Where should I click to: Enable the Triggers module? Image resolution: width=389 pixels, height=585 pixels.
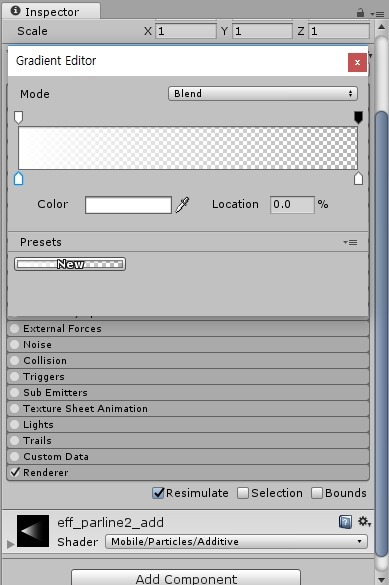coord(15,377)
